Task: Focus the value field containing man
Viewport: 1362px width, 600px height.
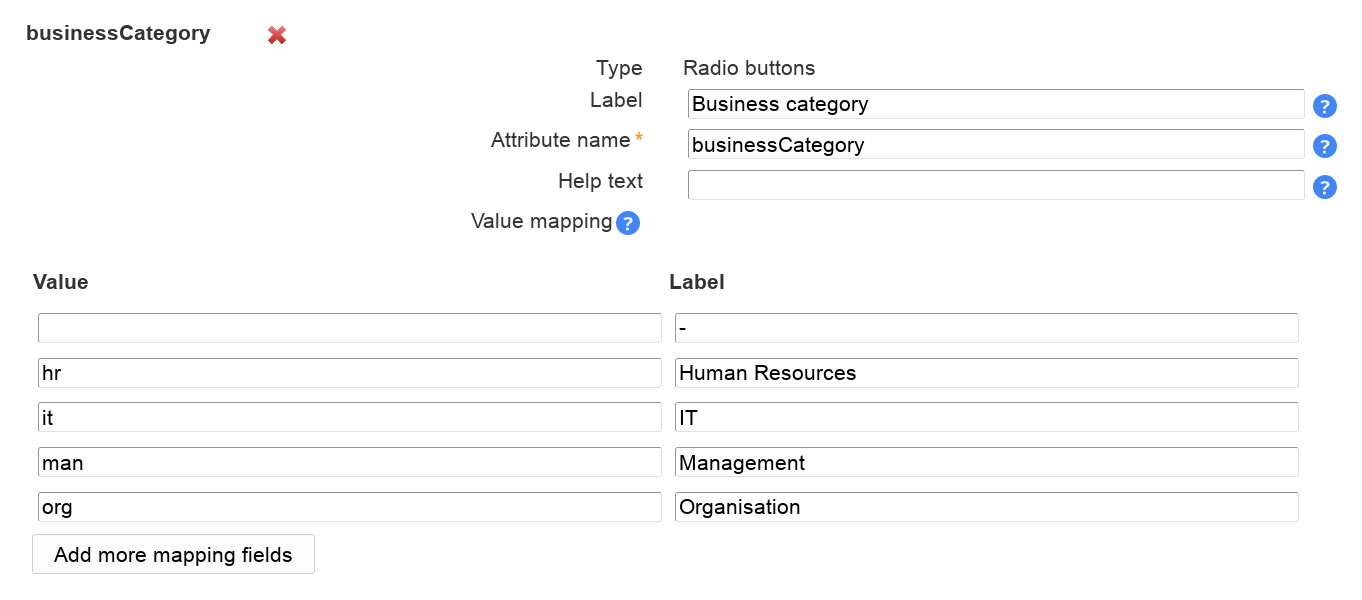Action: [x=349, y=462]
